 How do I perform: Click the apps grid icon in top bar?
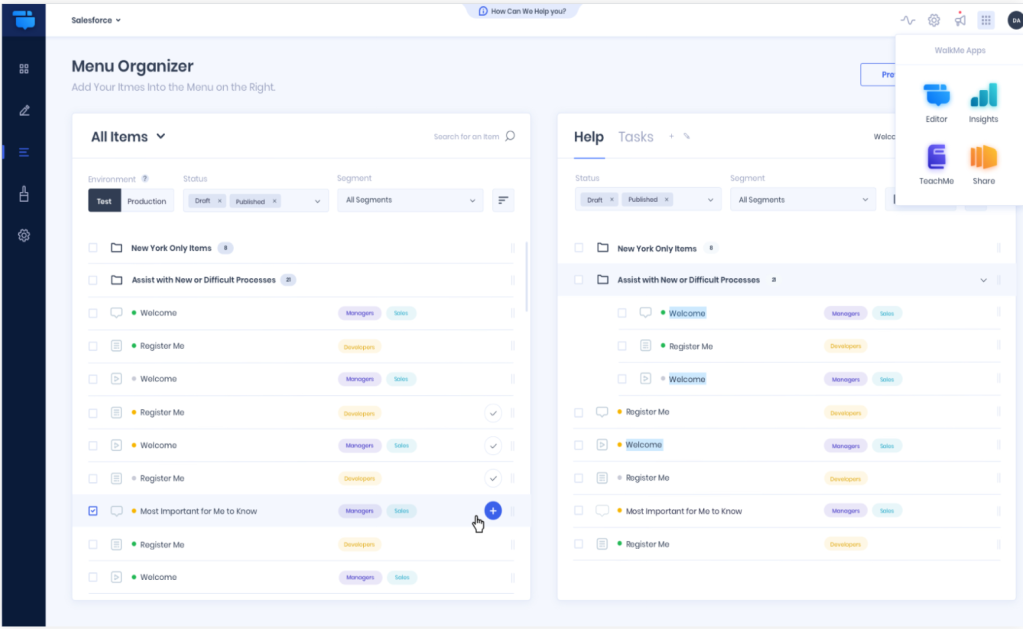pos(986,20)
